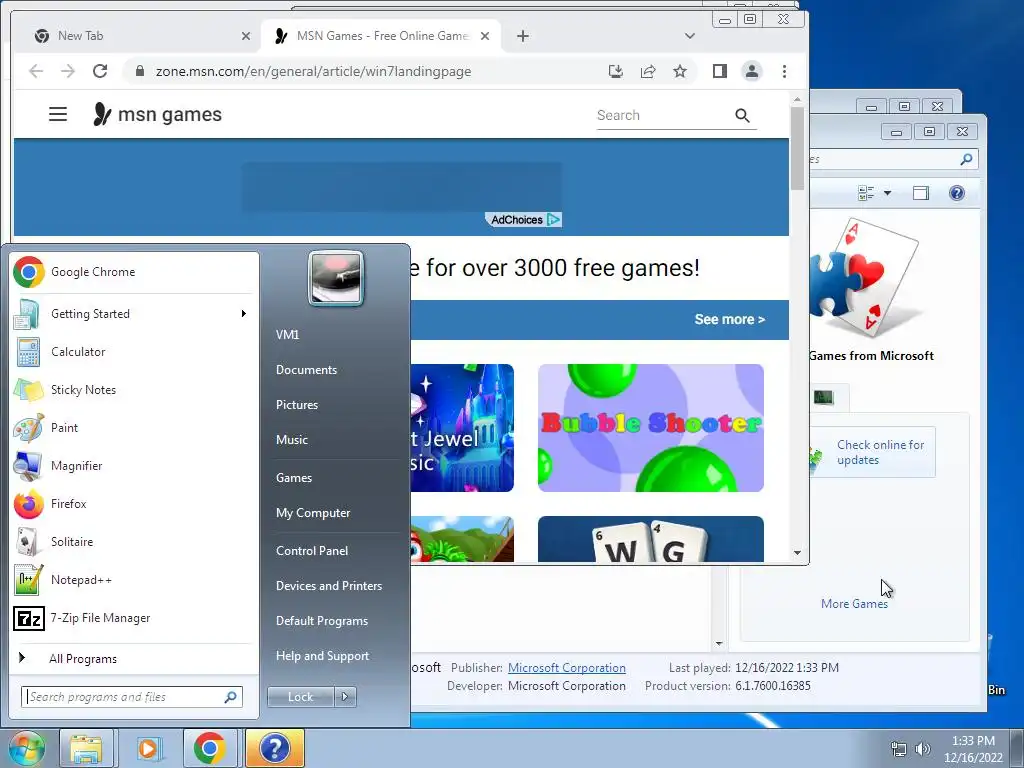The image size is (1024, 768).
Task: Click the Lock button
Action: coord(300,697)
